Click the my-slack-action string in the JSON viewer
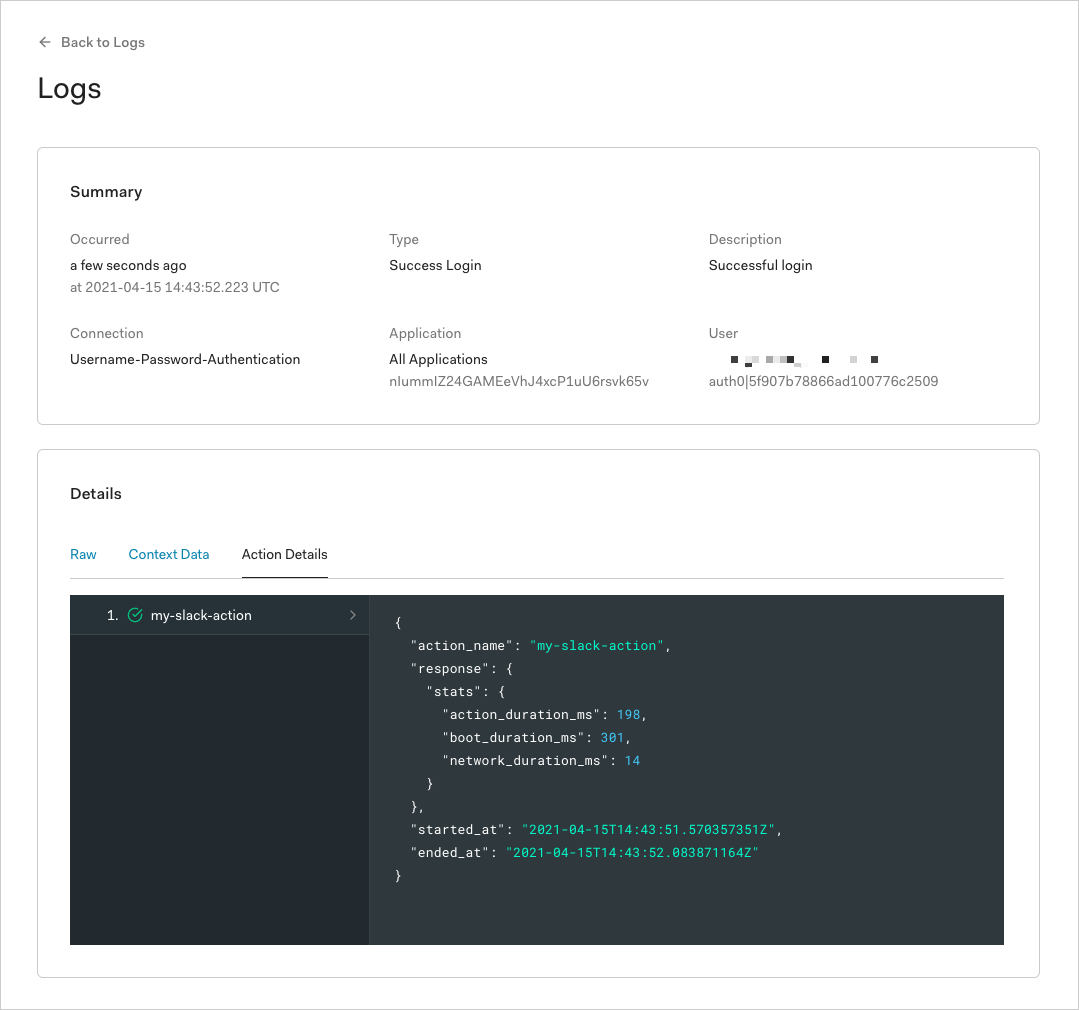Image resolution: width=1079 pixels, height=1010 pixels. tap(595, 645)
